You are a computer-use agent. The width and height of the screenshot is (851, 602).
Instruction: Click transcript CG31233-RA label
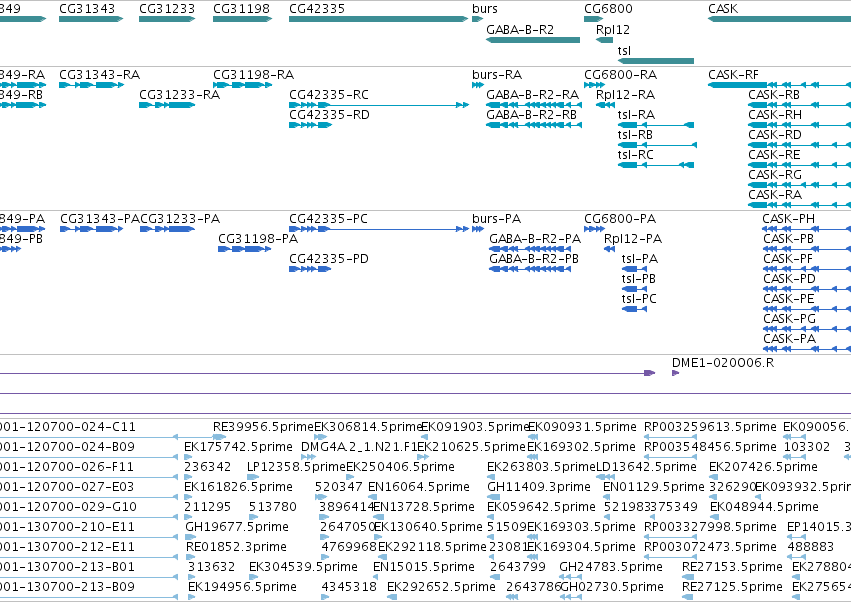point(180,95)
